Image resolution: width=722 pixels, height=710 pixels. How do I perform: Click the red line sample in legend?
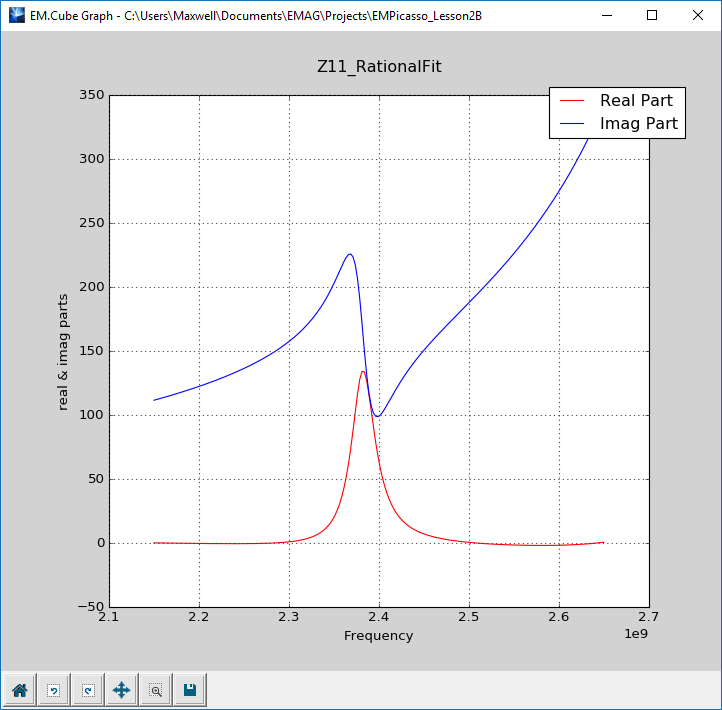pyautogui.click(x=572, y=100)
